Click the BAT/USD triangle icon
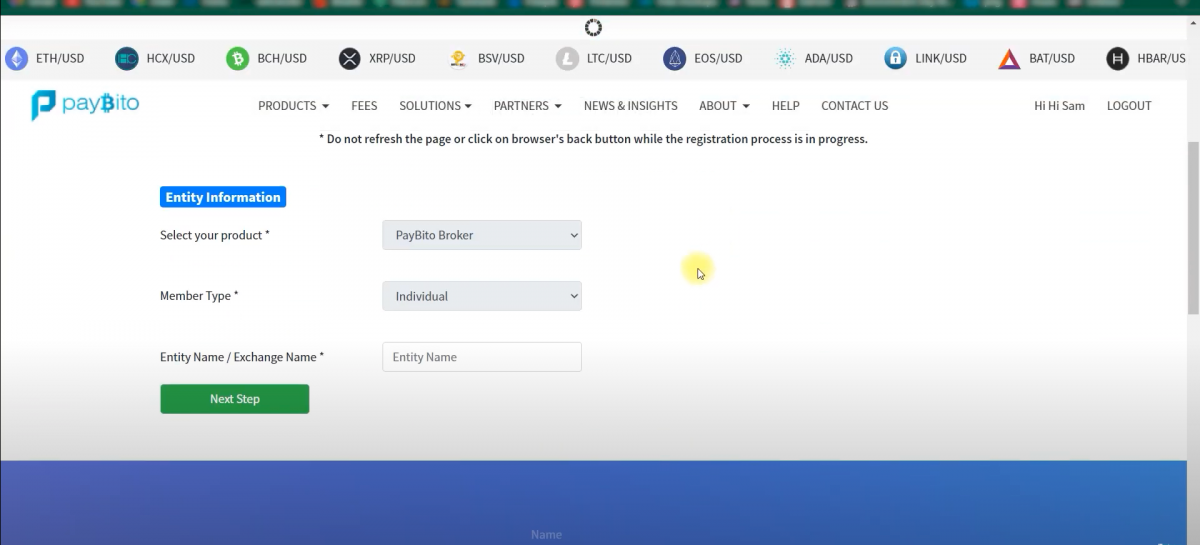Screen dimensions: 1200x545 point(1009,59)
